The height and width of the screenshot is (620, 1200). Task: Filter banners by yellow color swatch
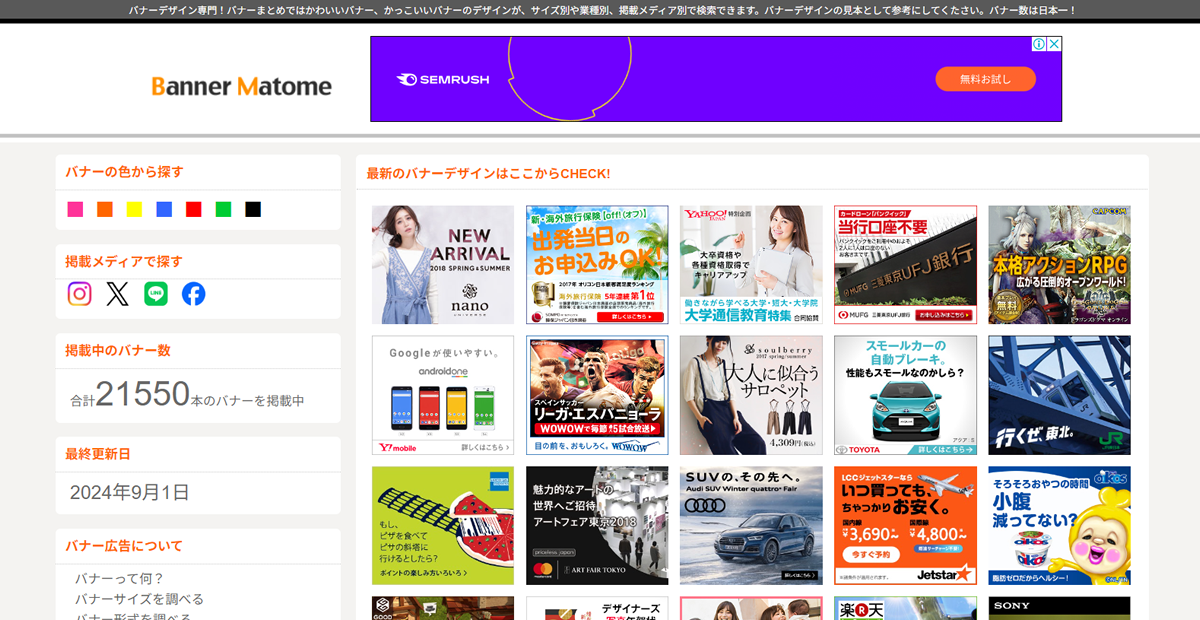[134, 209]
